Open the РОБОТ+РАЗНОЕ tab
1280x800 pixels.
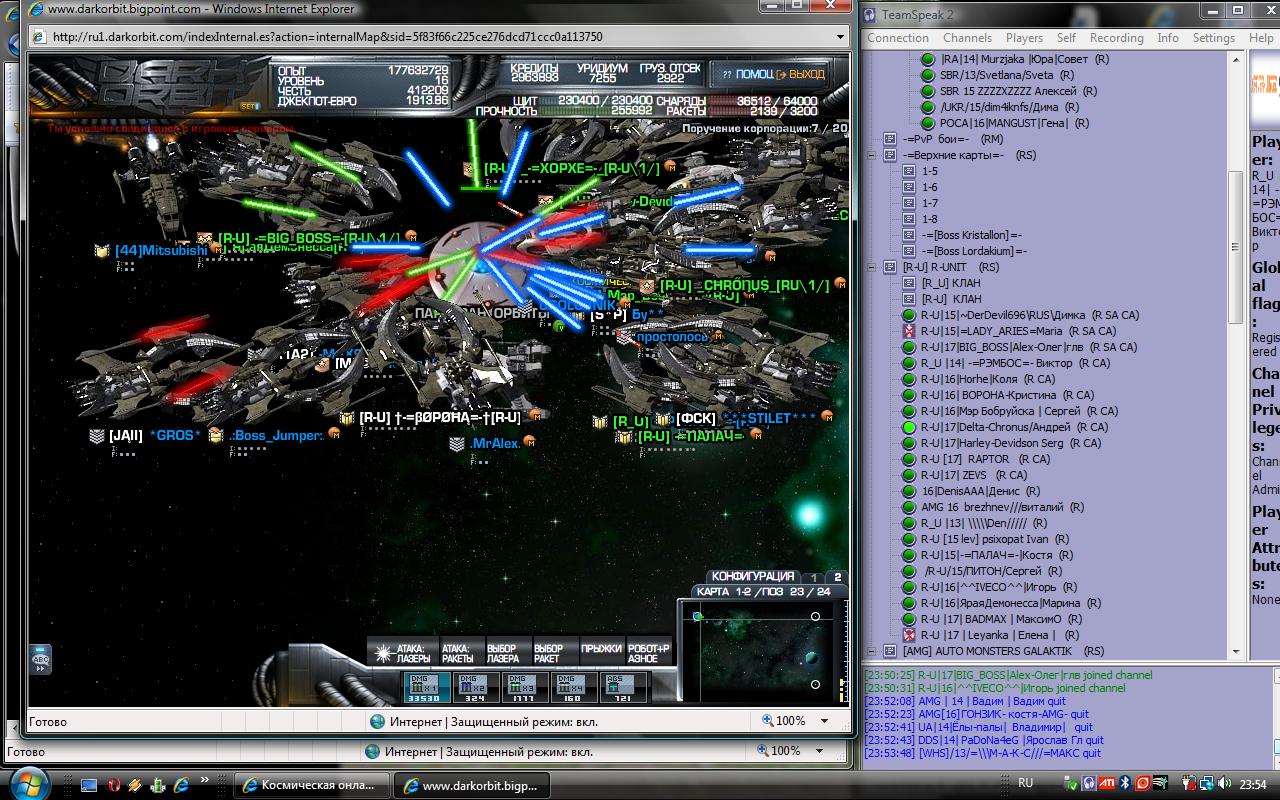649,653
